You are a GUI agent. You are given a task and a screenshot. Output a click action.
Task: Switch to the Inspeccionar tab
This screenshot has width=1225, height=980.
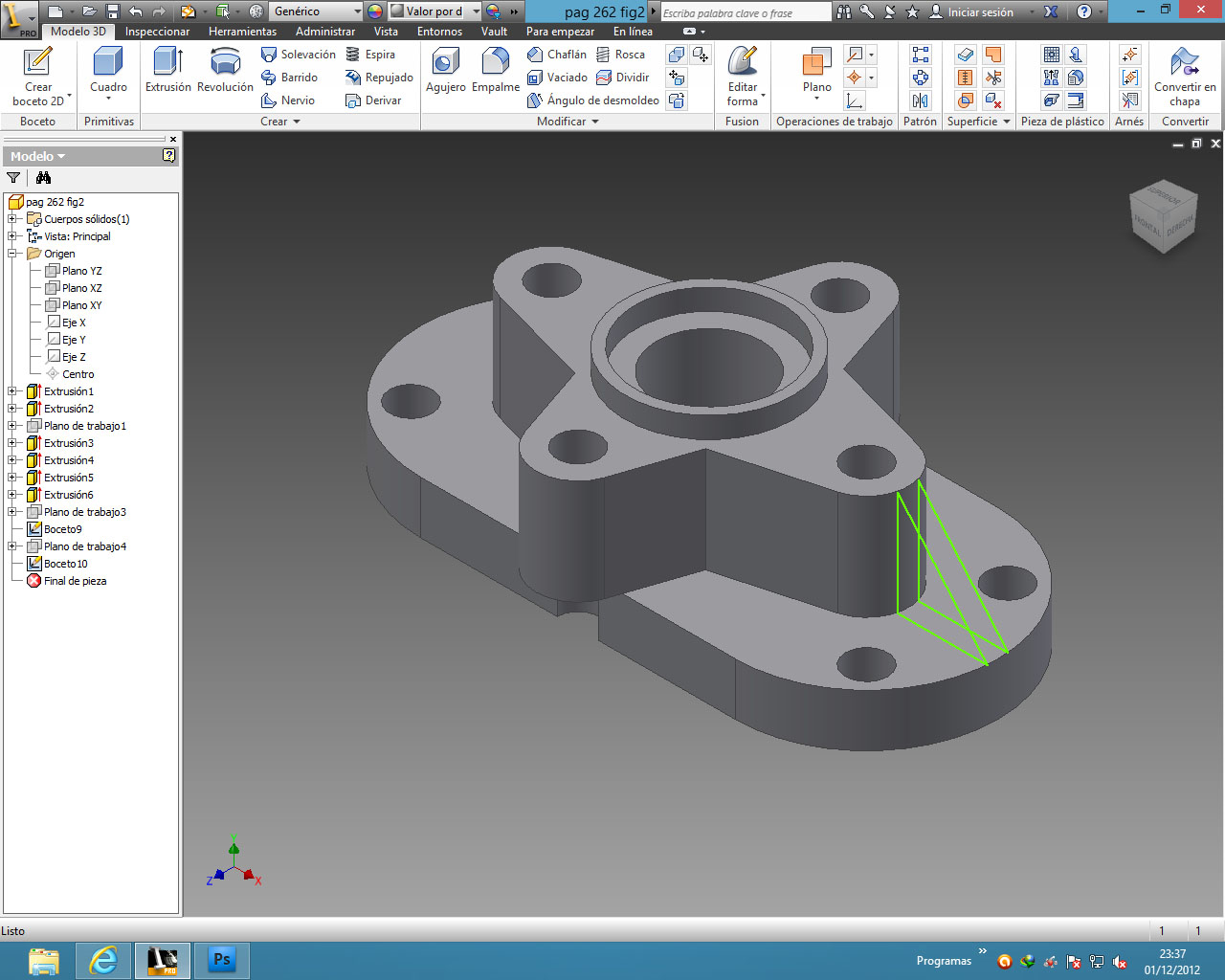(x=158, y=32)
